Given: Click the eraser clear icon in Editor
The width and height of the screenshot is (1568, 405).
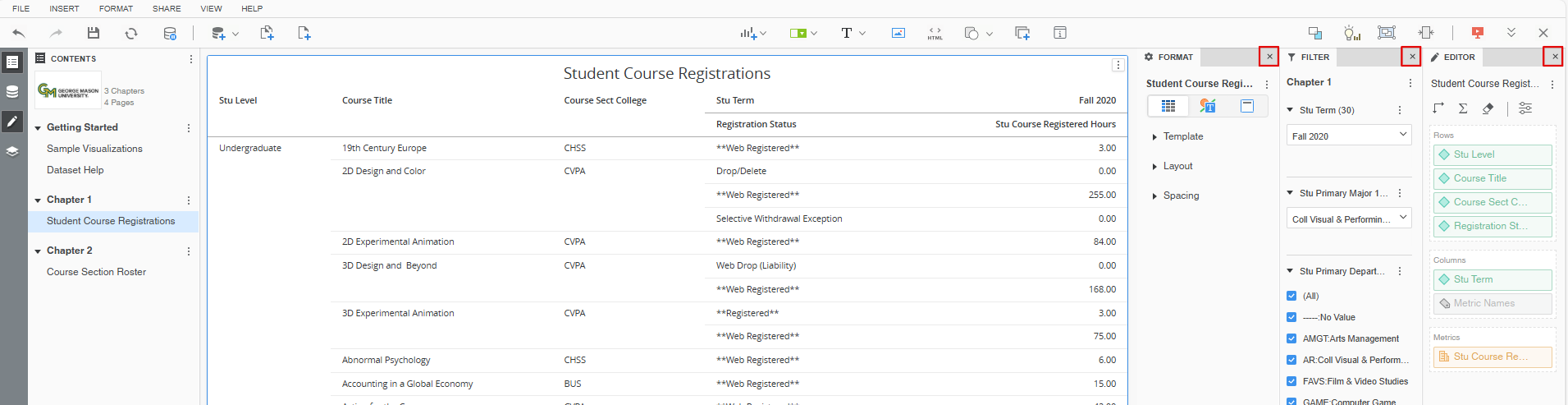Looking at the screenshot, I should tap(1488, 108).
